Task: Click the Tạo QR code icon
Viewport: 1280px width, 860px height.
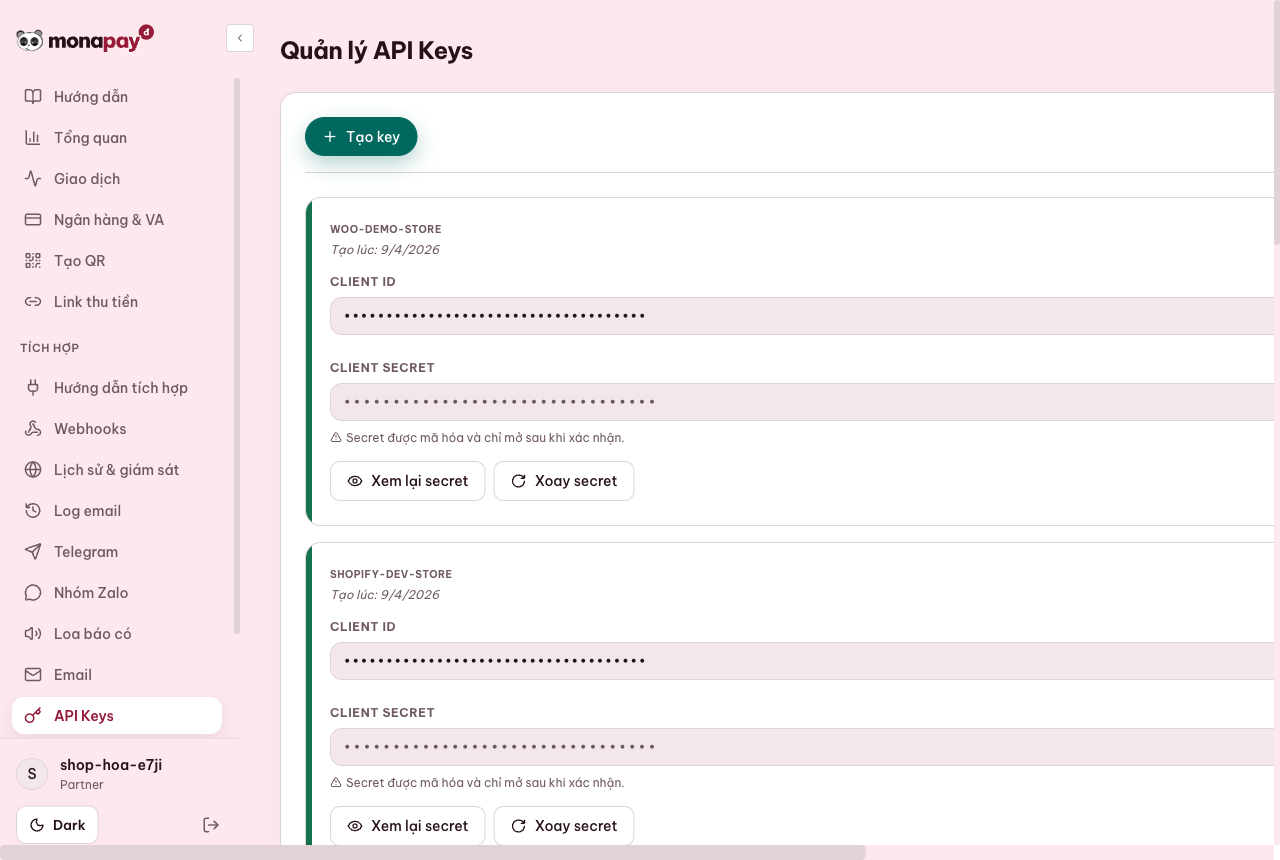Action: point(33,261)
